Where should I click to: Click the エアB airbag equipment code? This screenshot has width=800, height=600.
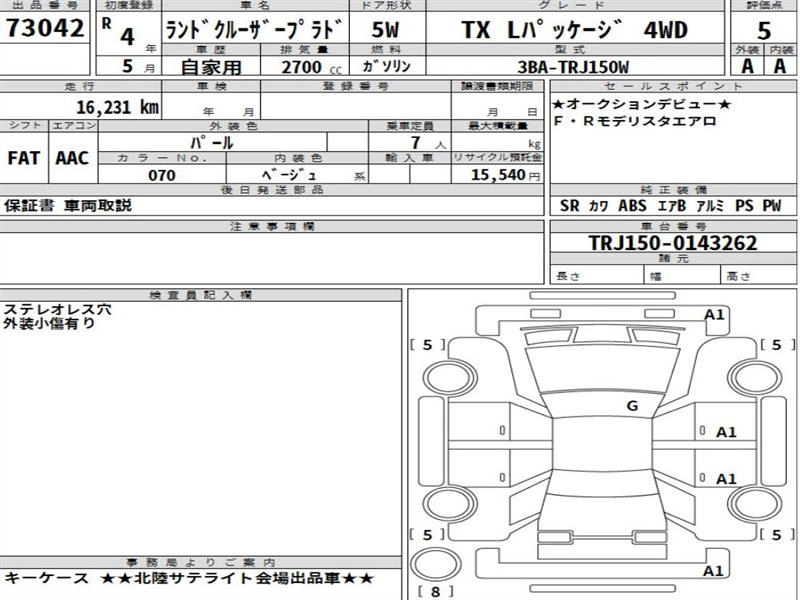pyautogui.click(x=671, y=206)
